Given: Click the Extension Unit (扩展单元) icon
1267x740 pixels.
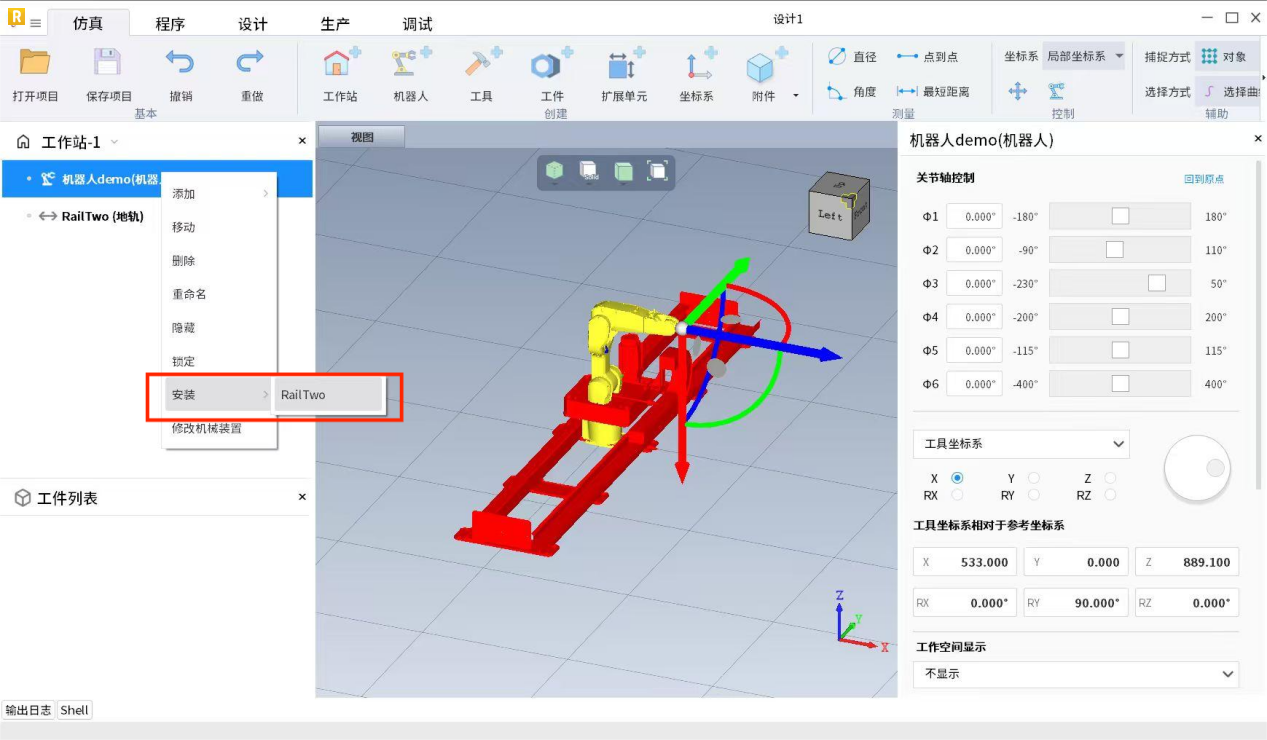Looking at the screenshot, I should [x=623, y=65].
